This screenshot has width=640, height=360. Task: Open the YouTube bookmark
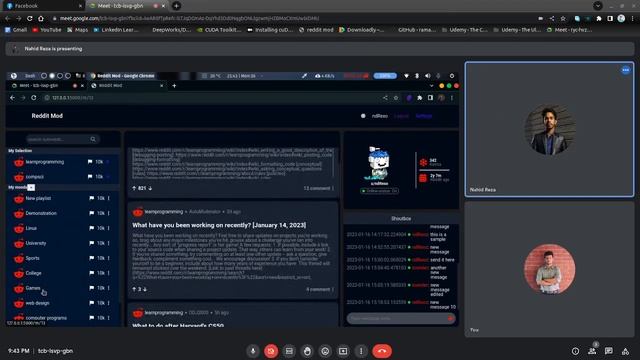click(x=47, y=30)
